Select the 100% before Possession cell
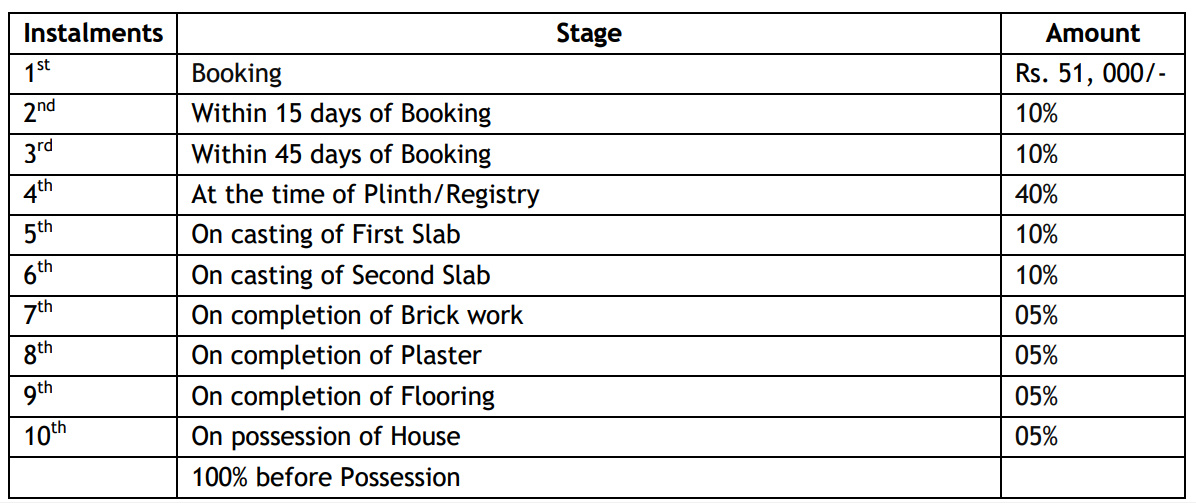This screenshot has height=503, width=1196. (326, 477)
